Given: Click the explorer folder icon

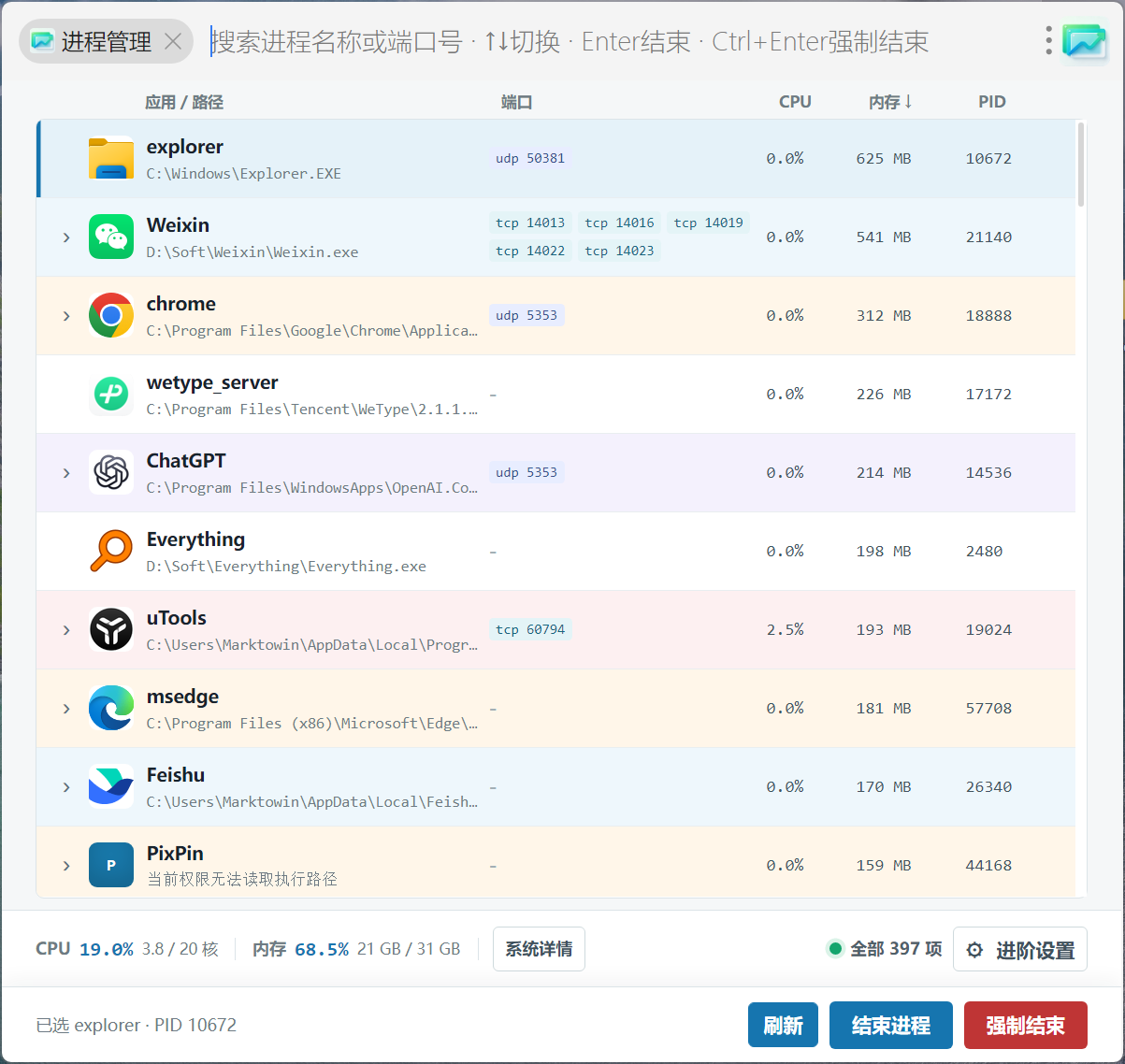Looking at the screenshot, I should (x=111, y=158).
